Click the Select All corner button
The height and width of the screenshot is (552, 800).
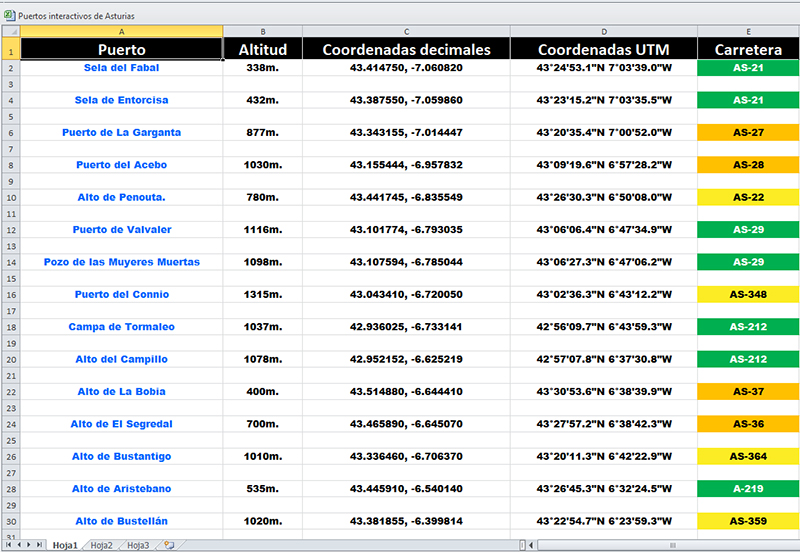pyautogui.click(x=11, y=31)
